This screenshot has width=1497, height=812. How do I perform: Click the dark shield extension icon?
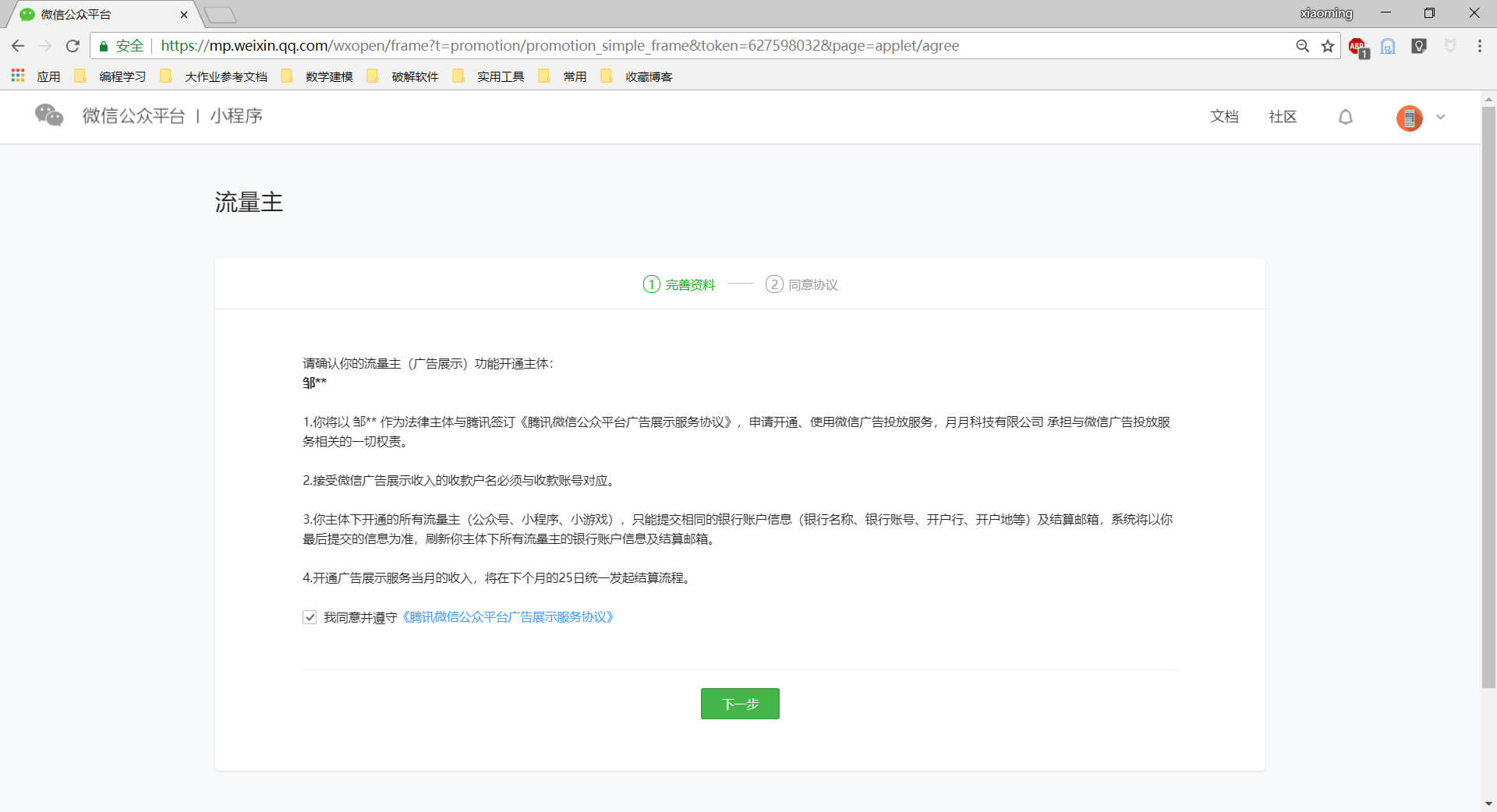pos(1419,46)
